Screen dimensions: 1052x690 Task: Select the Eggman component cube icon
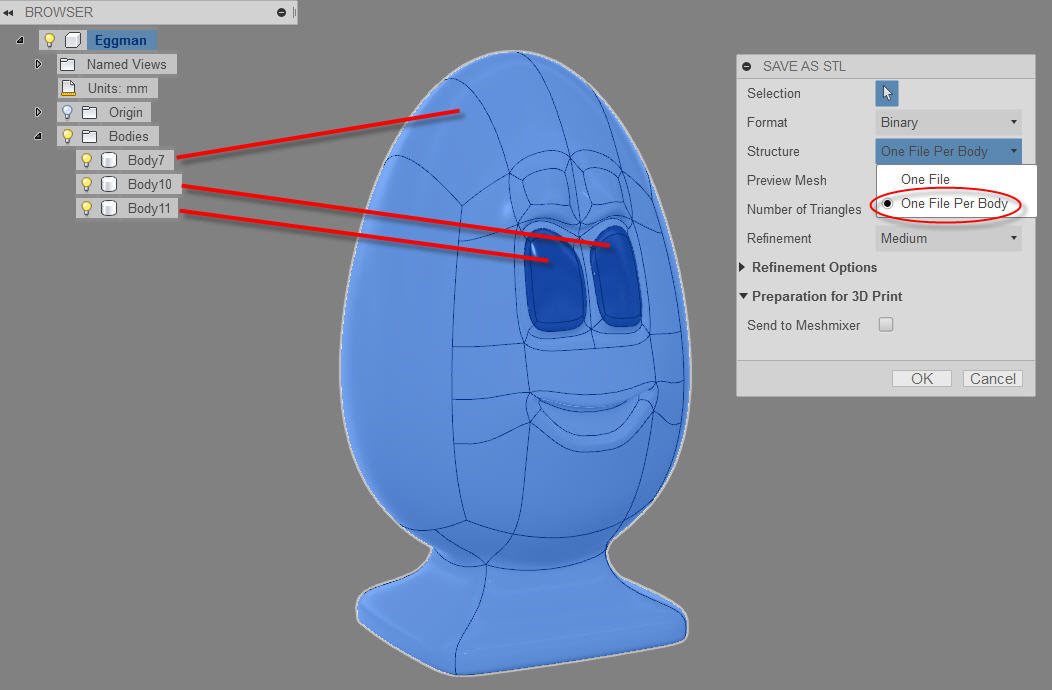(x=70, y=40)
